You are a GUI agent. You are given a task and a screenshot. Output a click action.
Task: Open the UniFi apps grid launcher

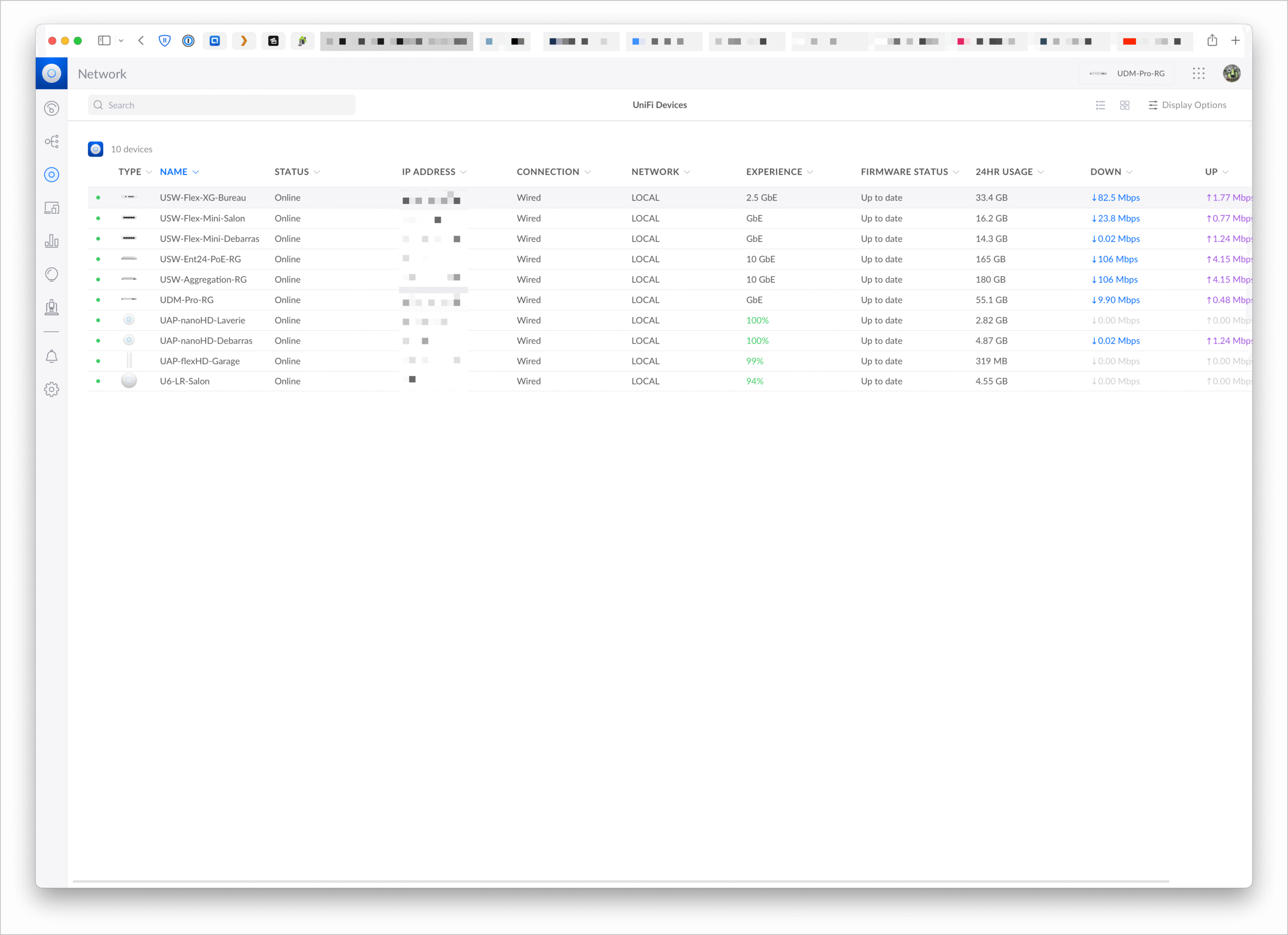1198,73
